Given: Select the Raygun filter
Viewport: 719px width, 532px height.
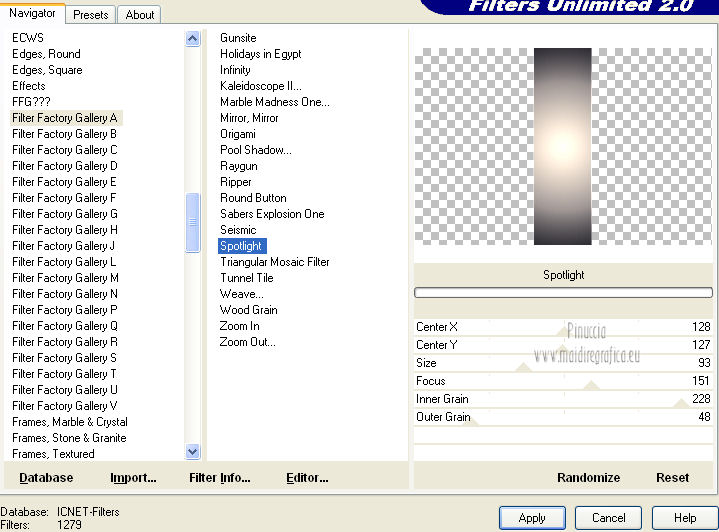Looking at the screenshot, I should (238, 166).
